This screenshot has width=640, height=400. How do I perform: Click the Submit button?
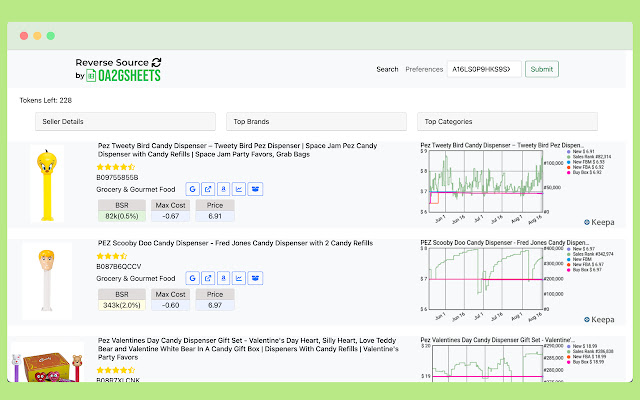coord(542,69)
